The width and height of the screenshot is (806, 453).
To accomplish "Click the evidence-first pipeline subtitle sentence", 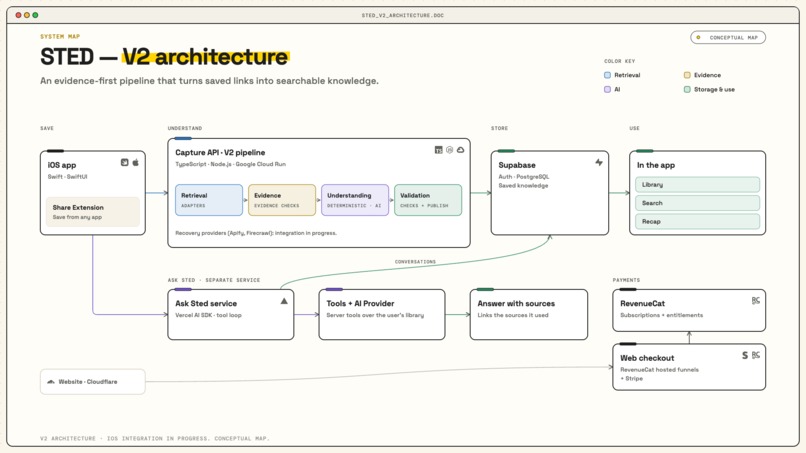I will (x=209, y=81).
